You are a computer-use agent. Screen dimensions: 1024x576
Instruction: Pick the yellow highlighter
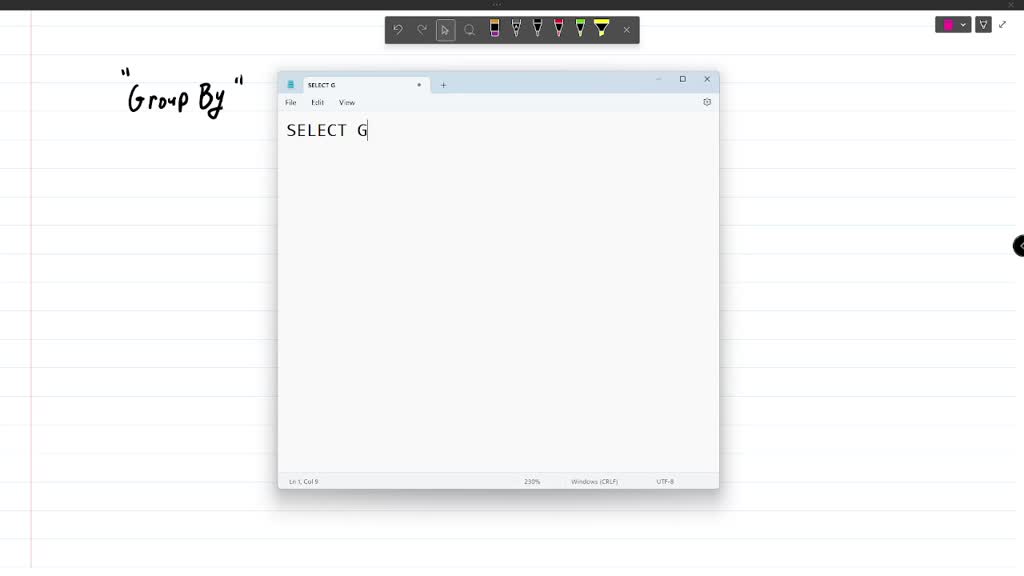click(x=601, y=28)
